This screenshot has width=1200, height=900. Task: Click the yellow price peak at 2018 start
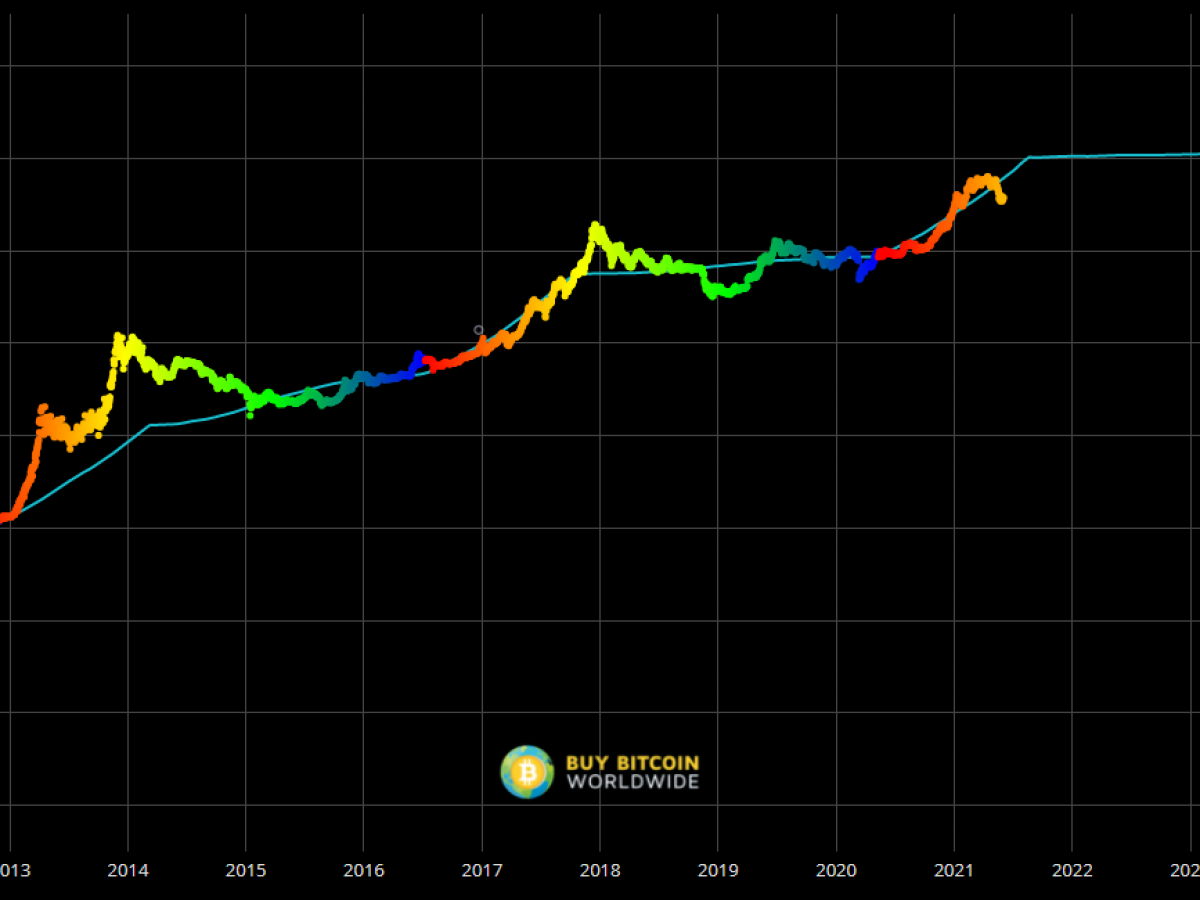(x=595, y=228)
